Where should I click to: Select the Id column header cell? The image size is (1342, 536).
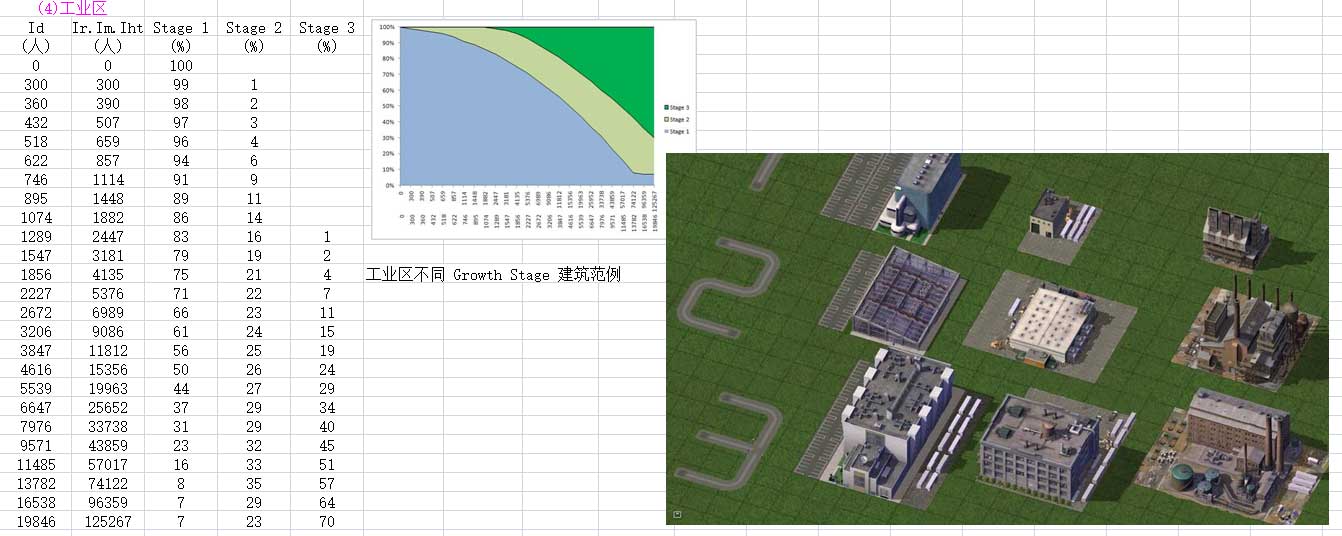pos(36,28)
